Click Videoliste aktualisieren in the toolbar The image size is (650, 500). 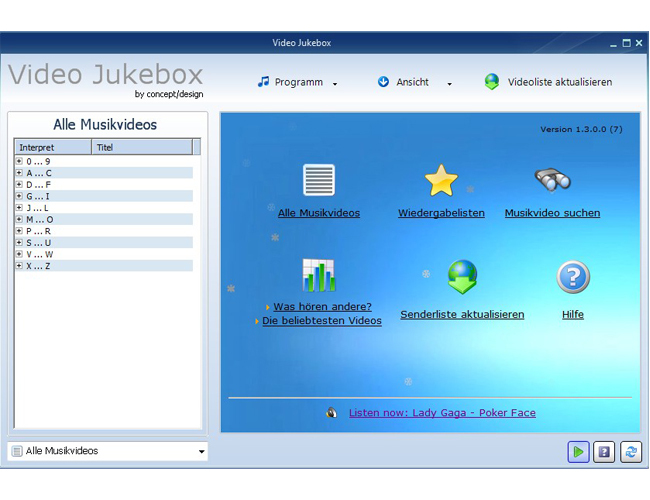tap(560, 82)
